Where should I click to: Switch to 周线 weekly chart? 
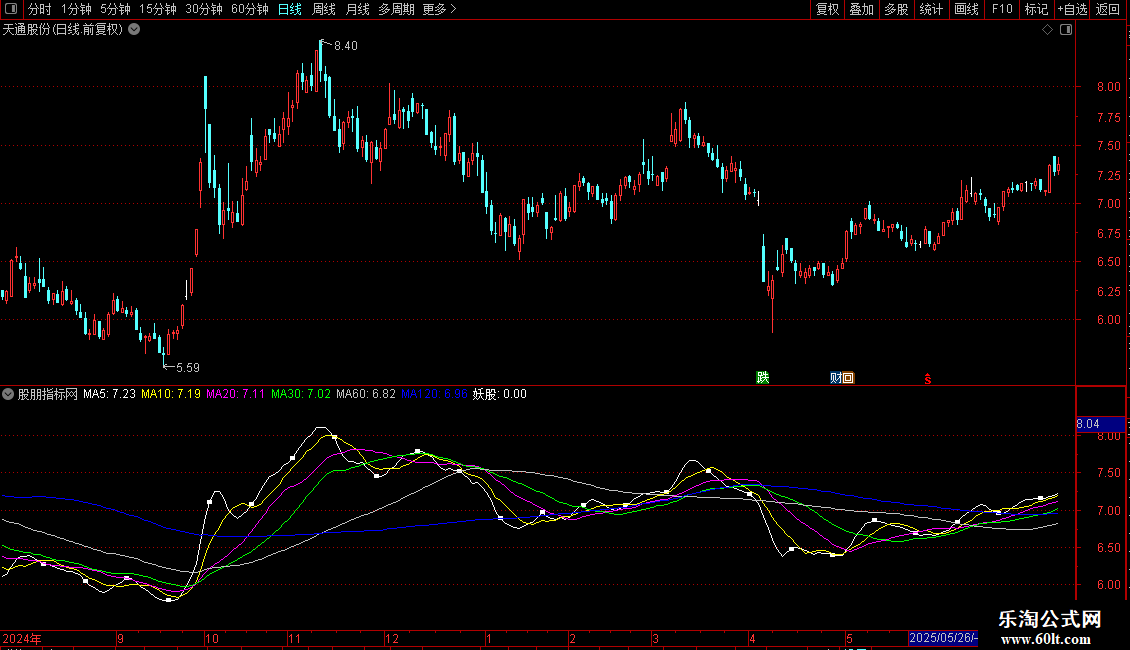click(324, 9)
